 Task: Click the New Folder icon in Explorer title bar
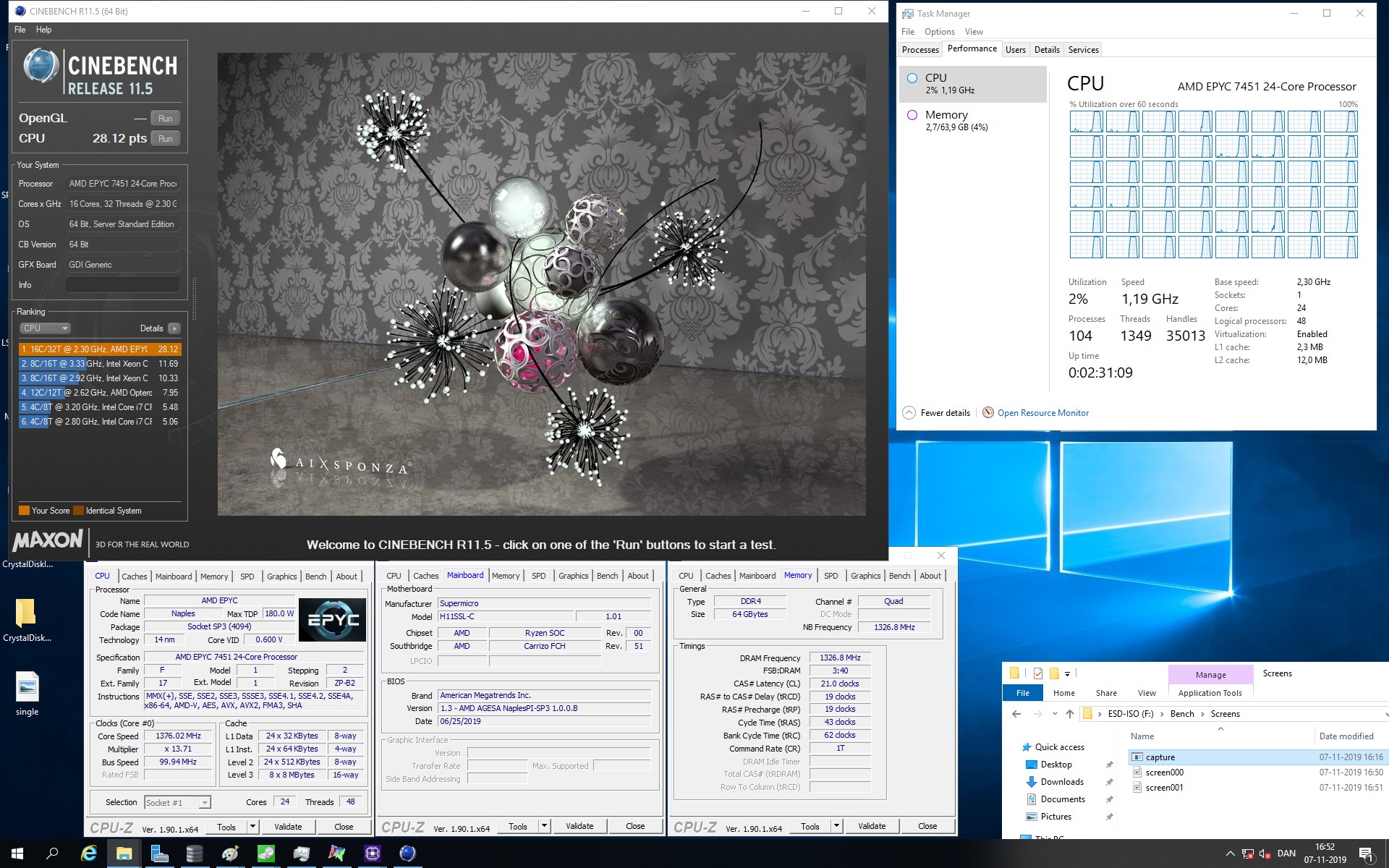click(1054, 673)
